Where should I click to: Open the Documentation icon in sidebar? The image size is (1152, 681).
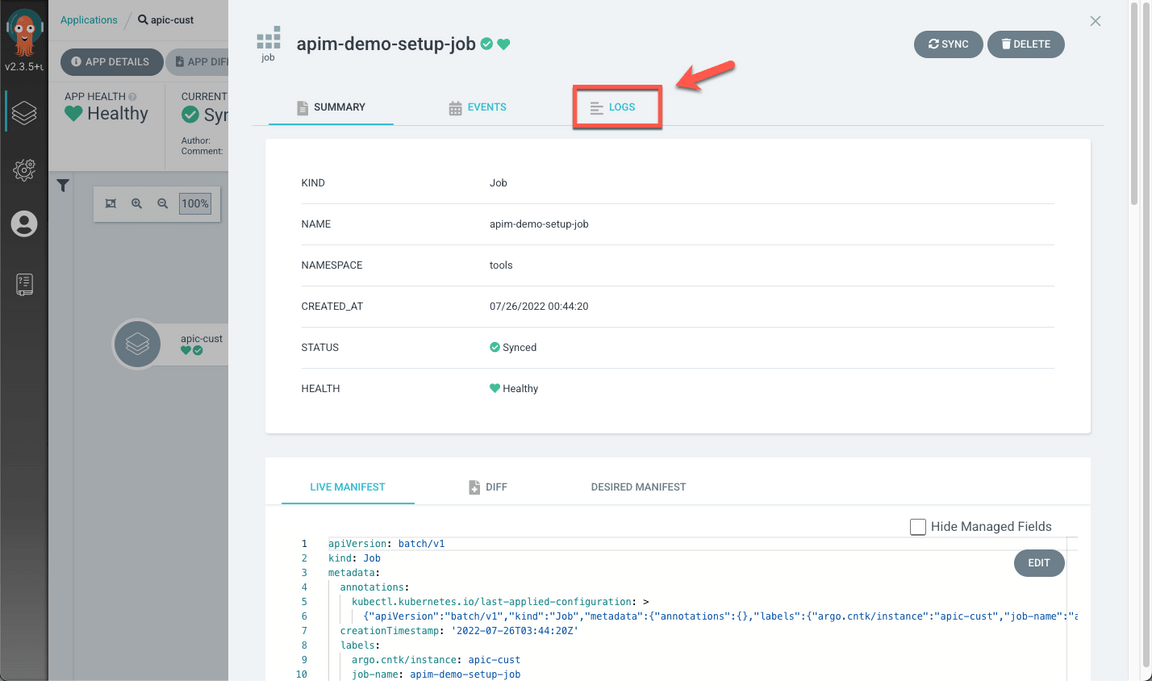pyautogui.click(x=24, y=284)
